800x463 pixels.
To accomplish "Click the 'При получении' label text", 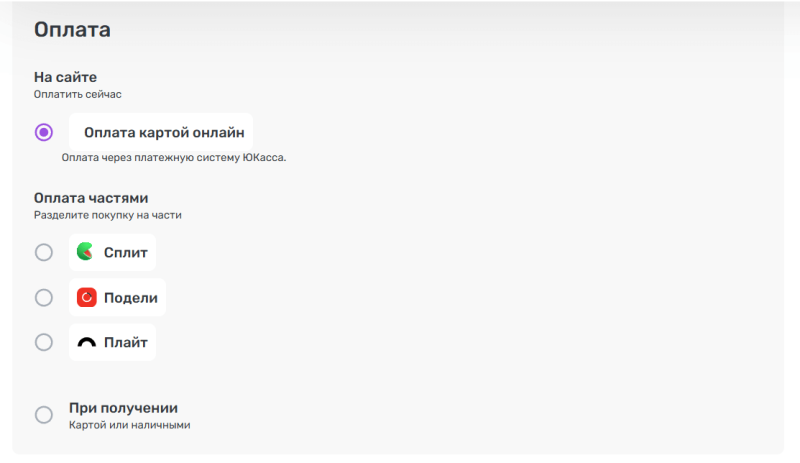I will 123,407.
